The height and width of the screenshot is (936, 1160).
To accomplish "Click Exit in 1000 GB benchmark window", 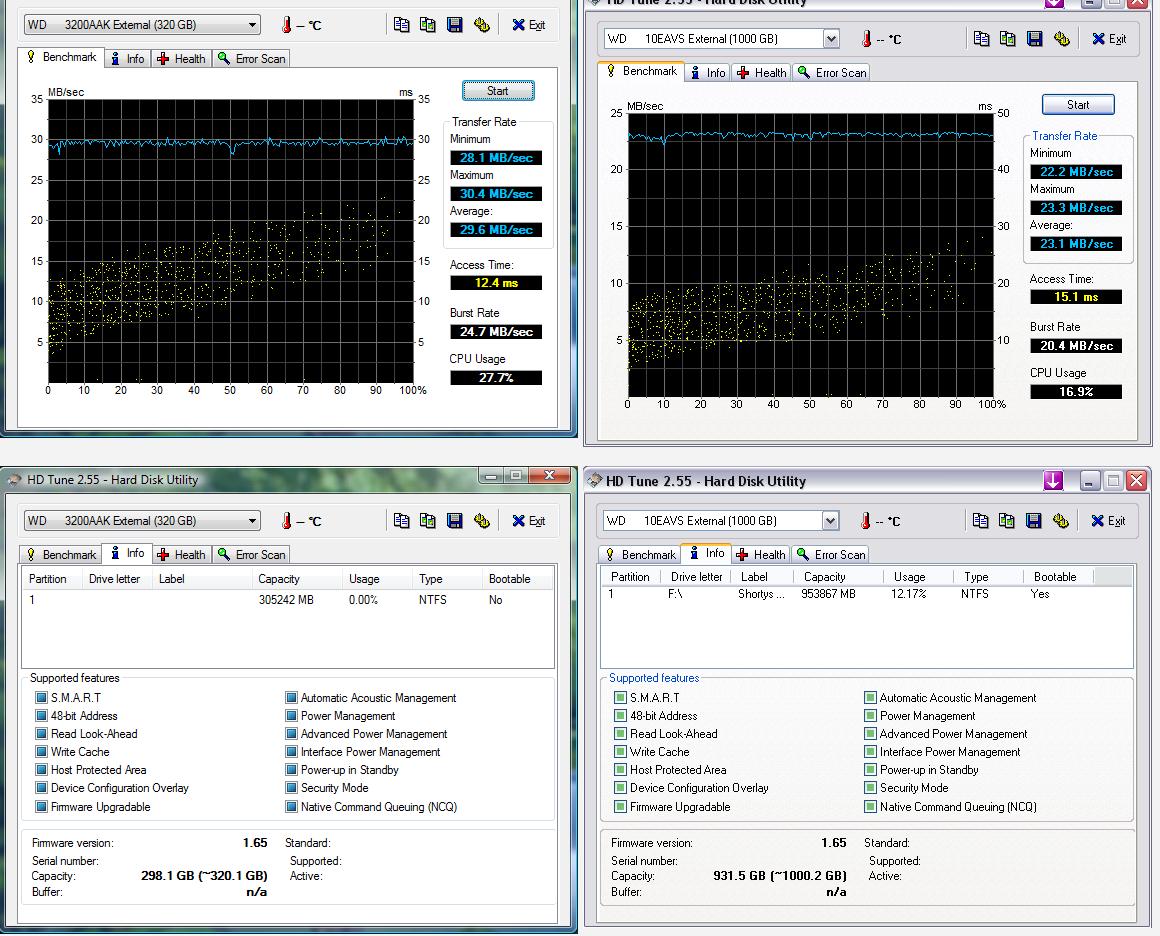I will tap(1109, 39).
